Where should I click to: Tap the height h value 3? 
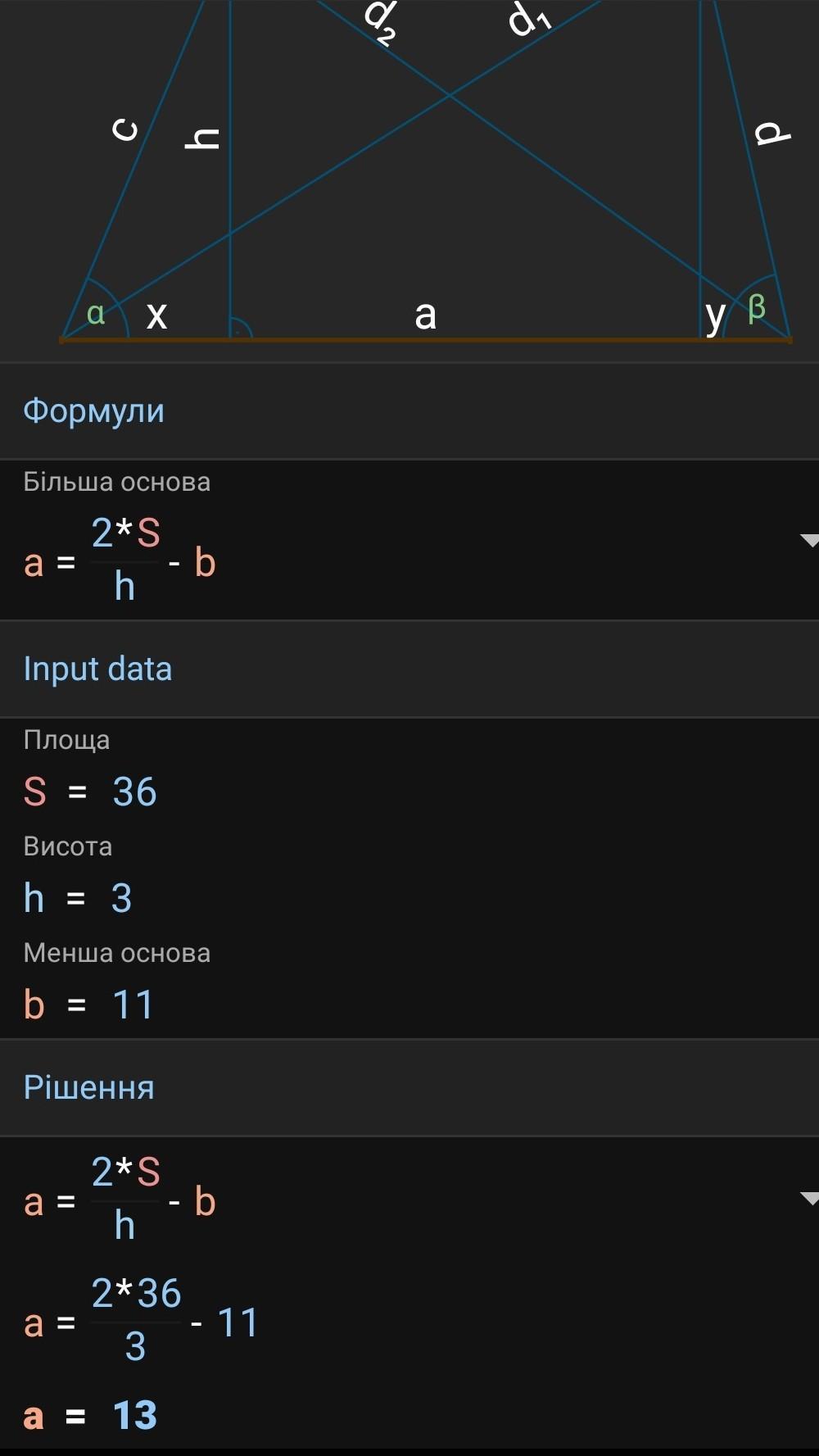point(121,899)
